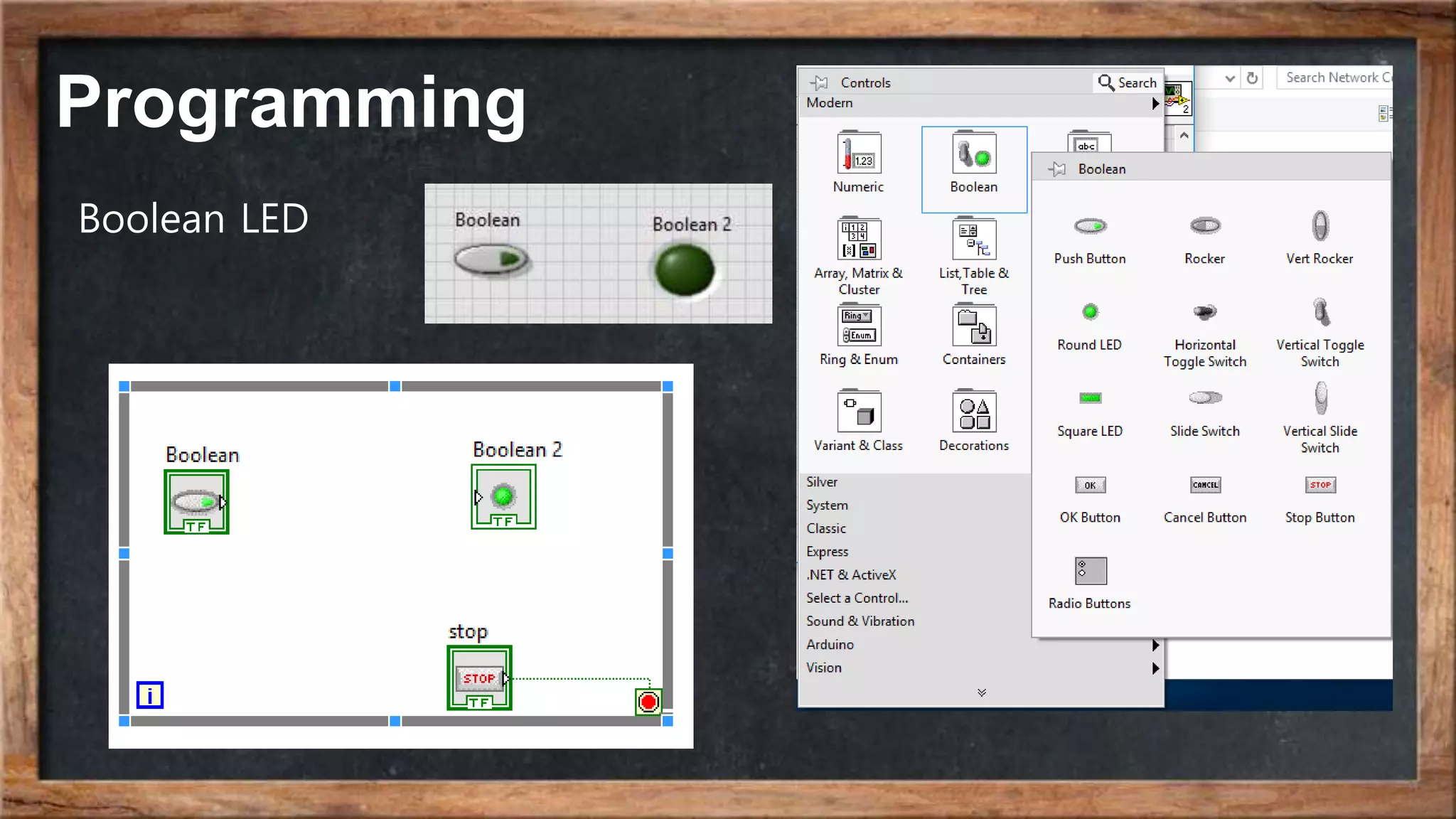The height and width of the screenshot is (819, 1456).
Task: Open the Classic controls category
Action: point(826,529)
